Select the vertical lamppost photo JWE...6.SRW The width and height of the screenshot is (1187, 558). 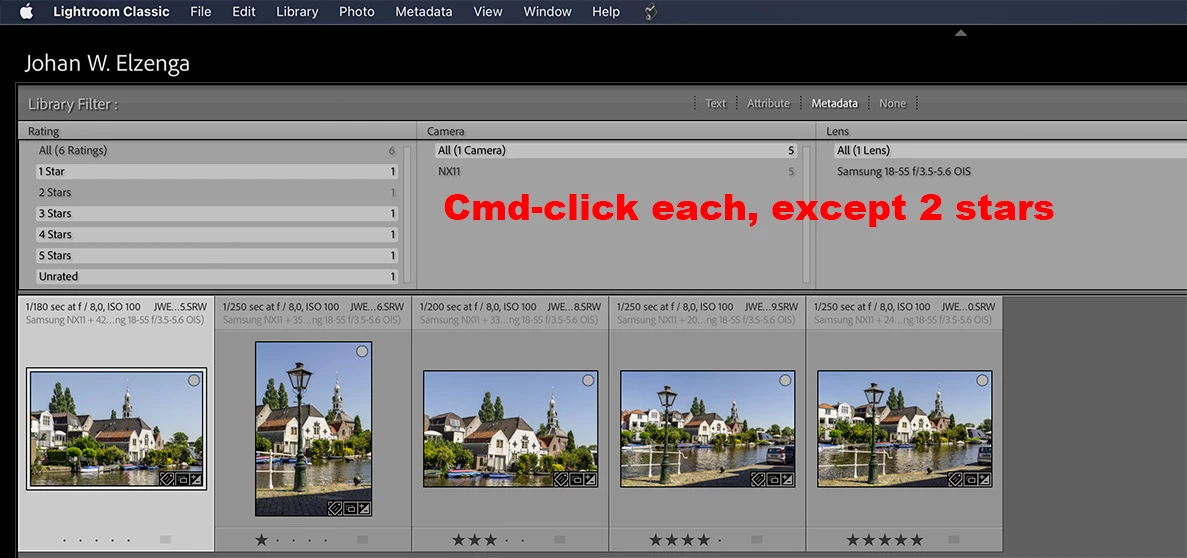tap(313, 429)
